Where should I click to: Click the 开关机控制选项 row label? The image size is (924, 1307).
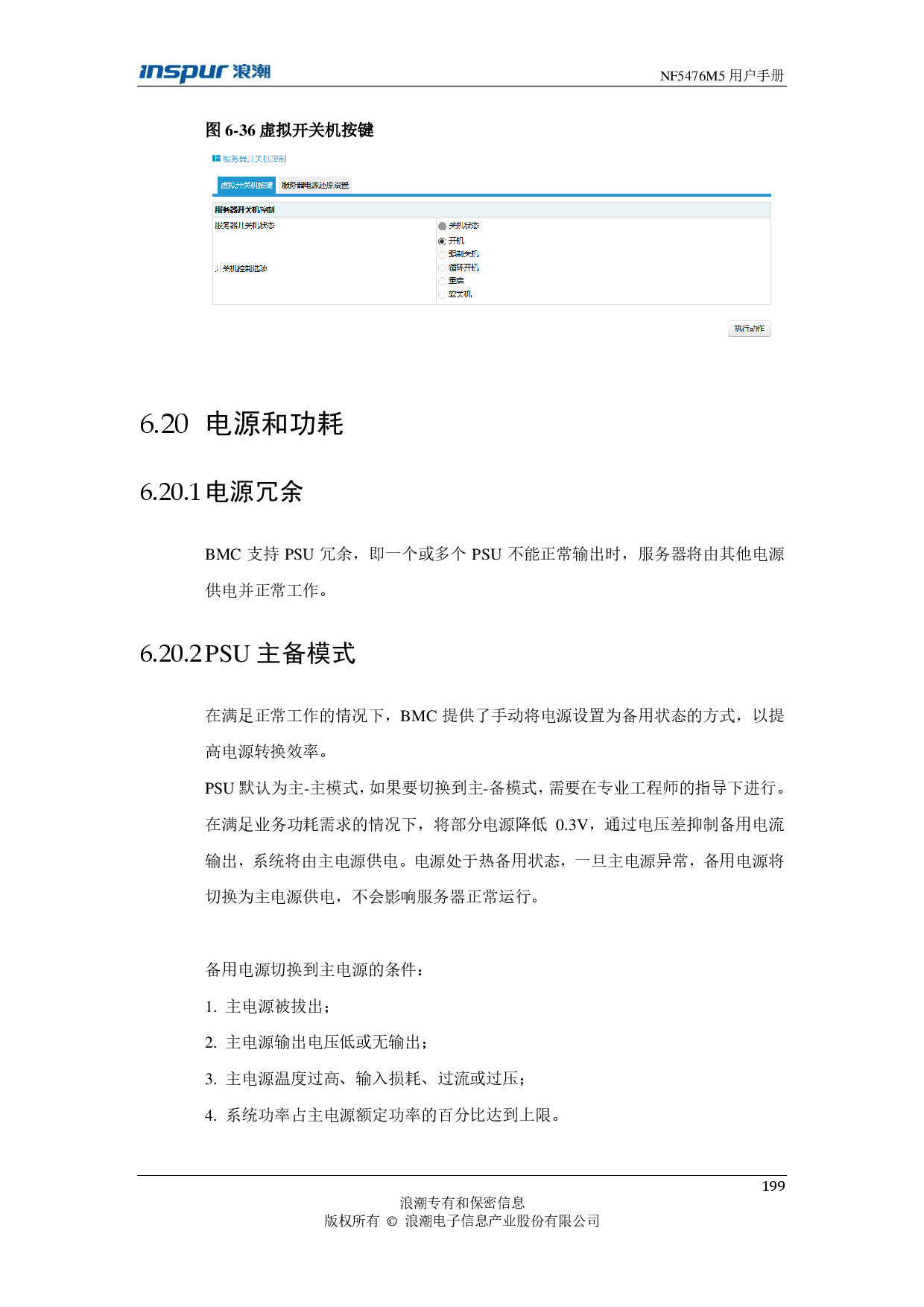coord(241,268)
